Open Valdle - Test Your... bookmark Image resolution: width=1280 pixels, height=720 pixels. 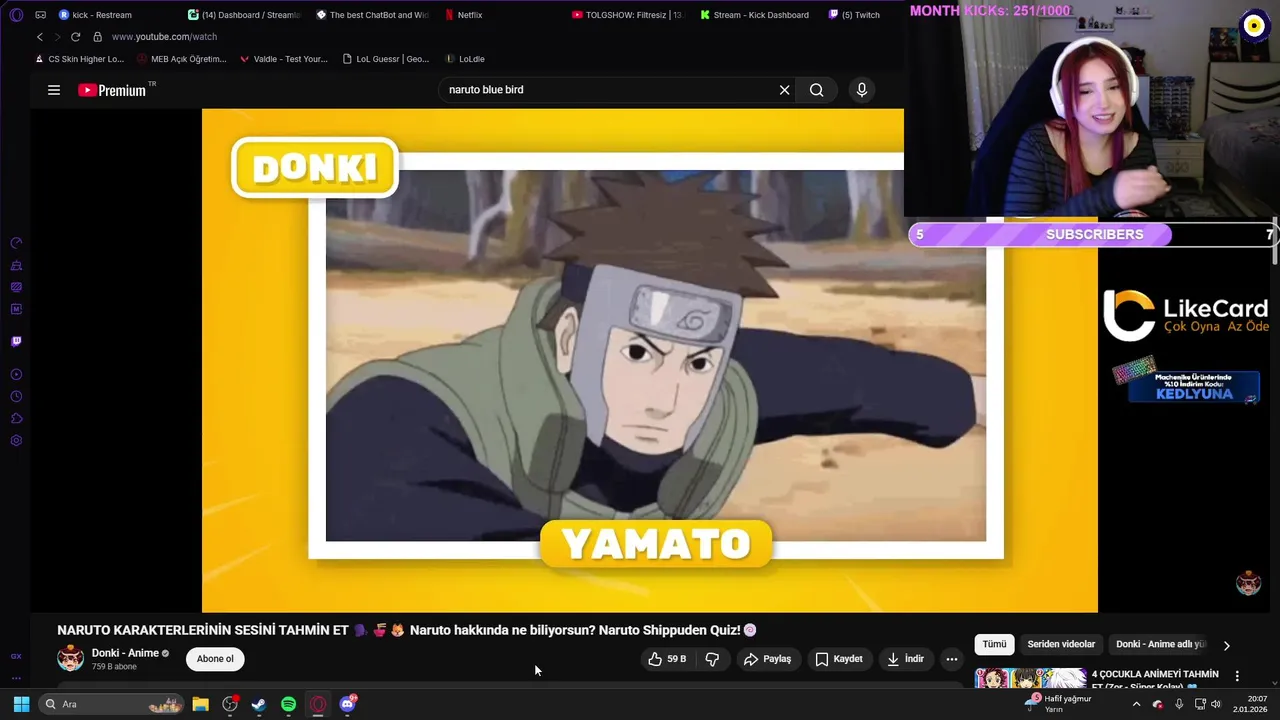click(x=284, y=59)
